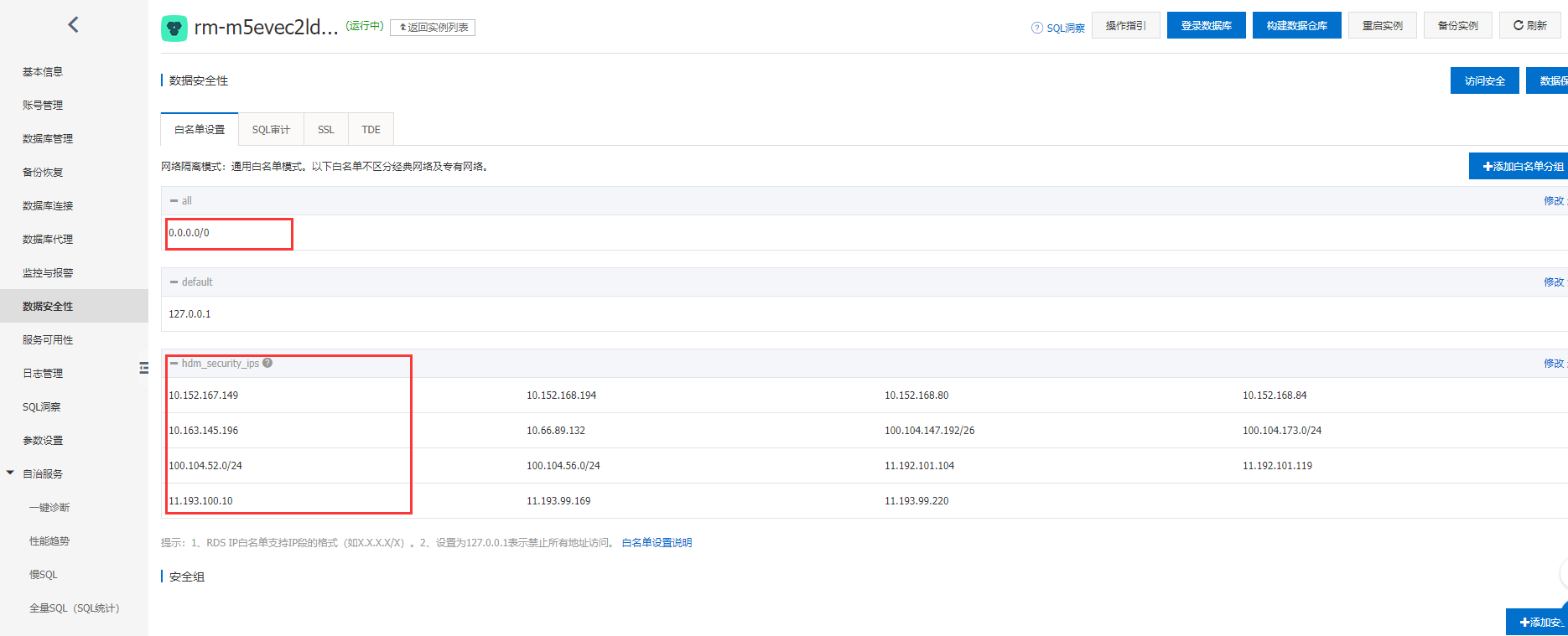1568x636 pixels.
Task: Click the sidebar collapse handle icon
Action: click(x=143, y=368)
